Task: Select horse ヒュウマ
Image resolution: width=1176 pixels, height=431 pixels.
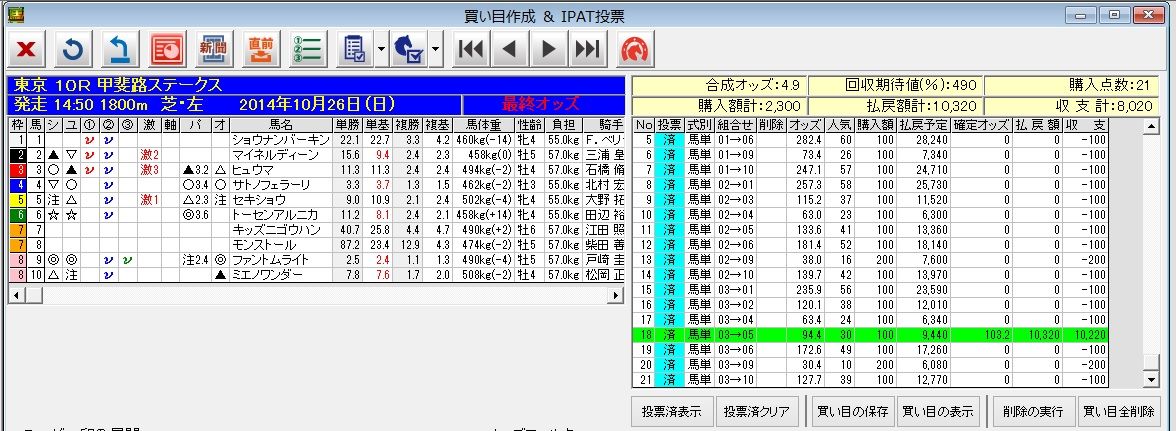Action: click(x=280, y=170)
